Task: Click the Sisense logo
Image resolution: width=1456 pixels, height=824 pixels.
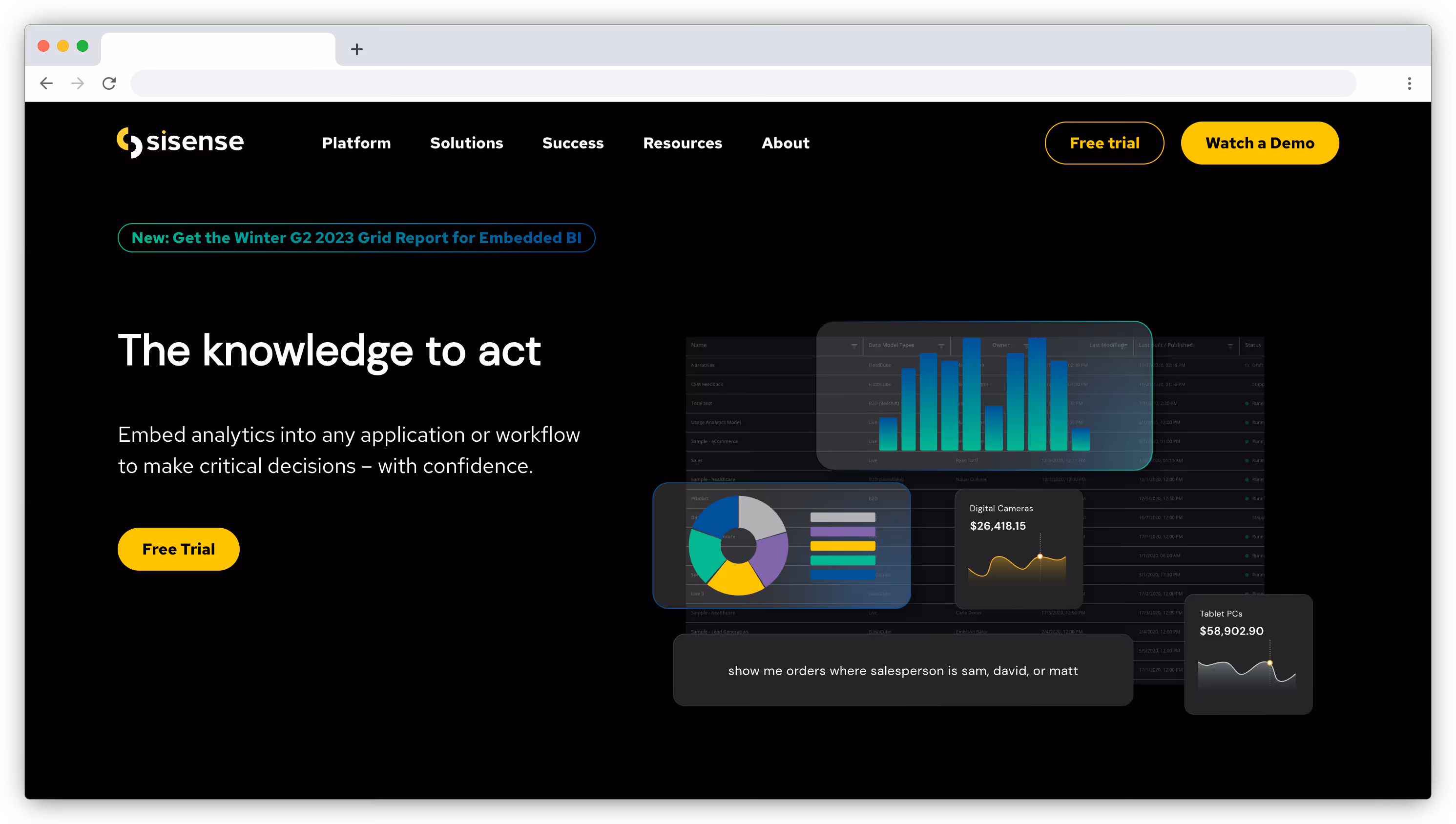Action: (180, 143)
